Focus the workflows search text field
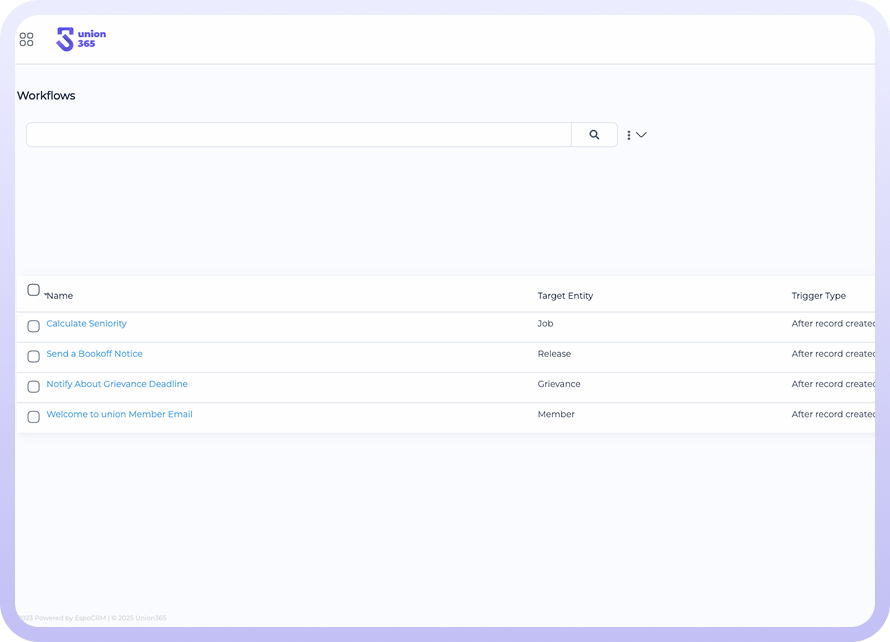 tap(298, 135)
